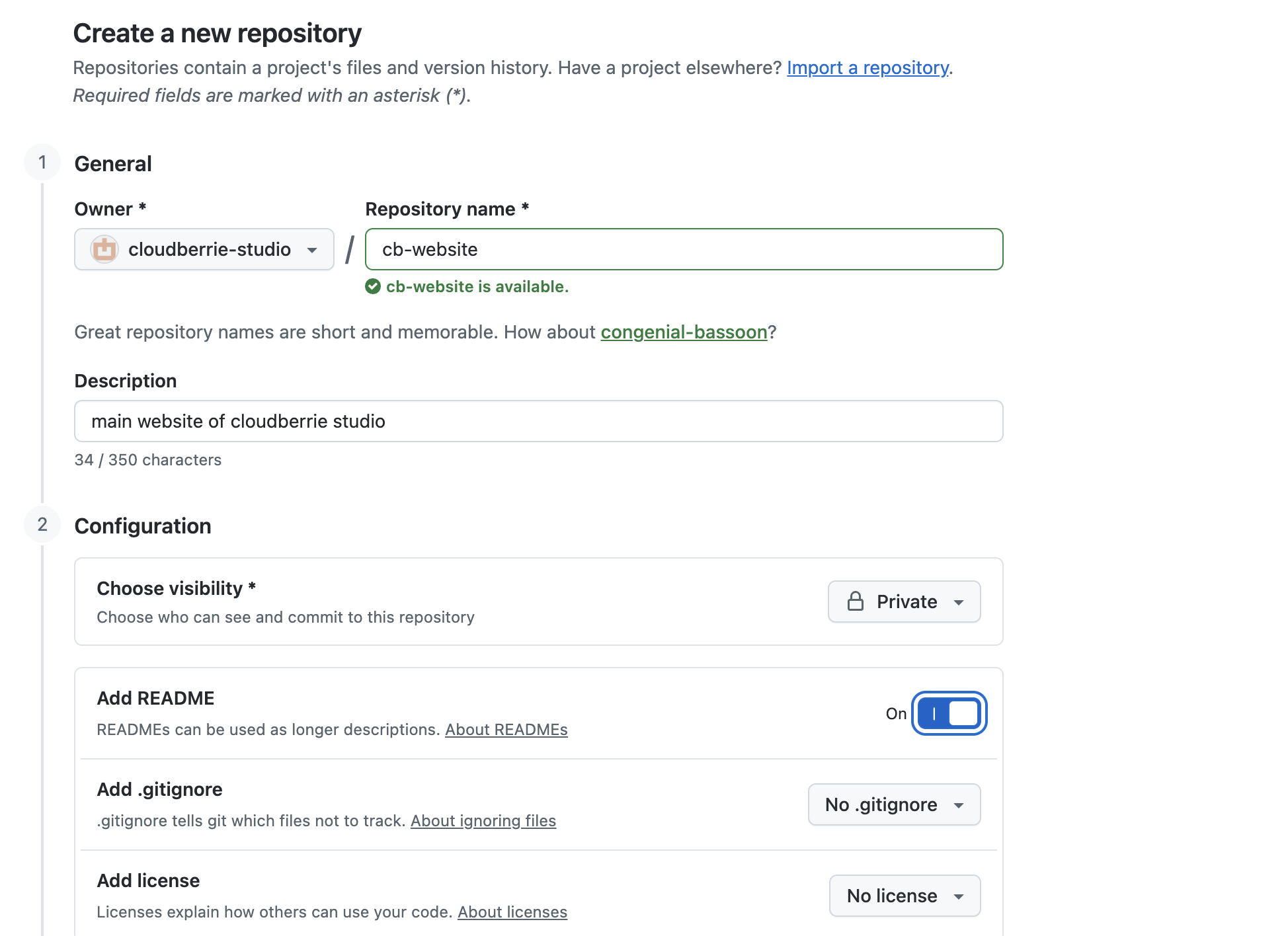Image resolution: width=1288 pixels, height=936 pixels.
Task: Open the About READMEs link
Action: tap(506, 729)
